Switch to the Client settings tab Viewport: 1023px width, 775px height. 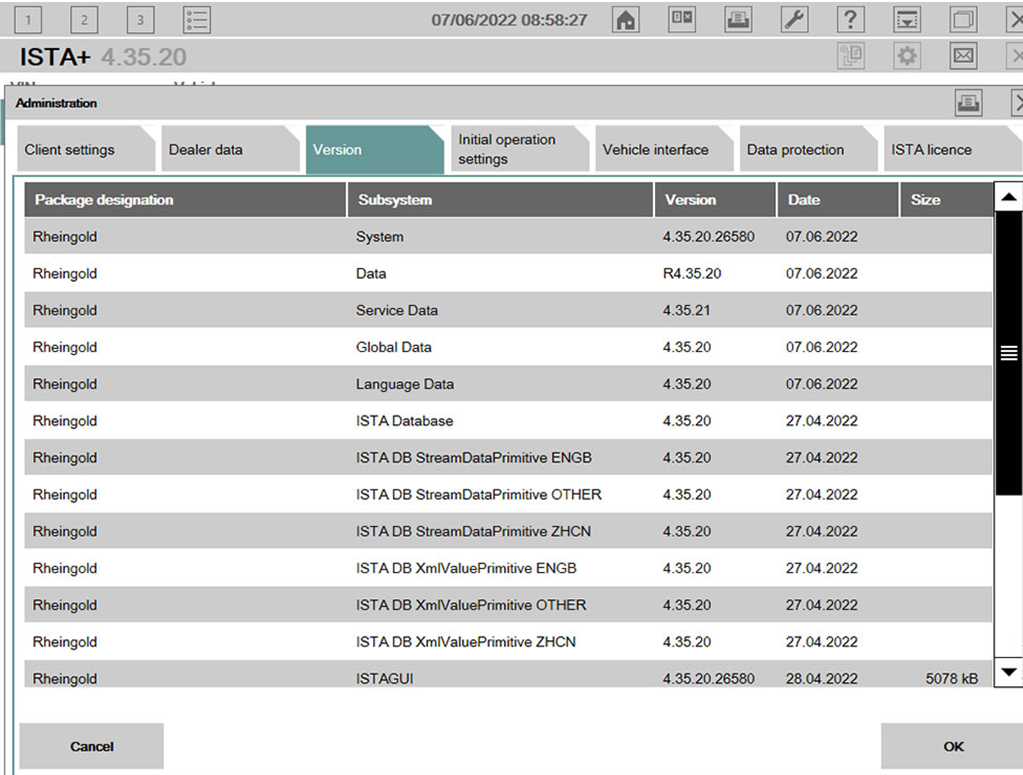tap(85, 149)
